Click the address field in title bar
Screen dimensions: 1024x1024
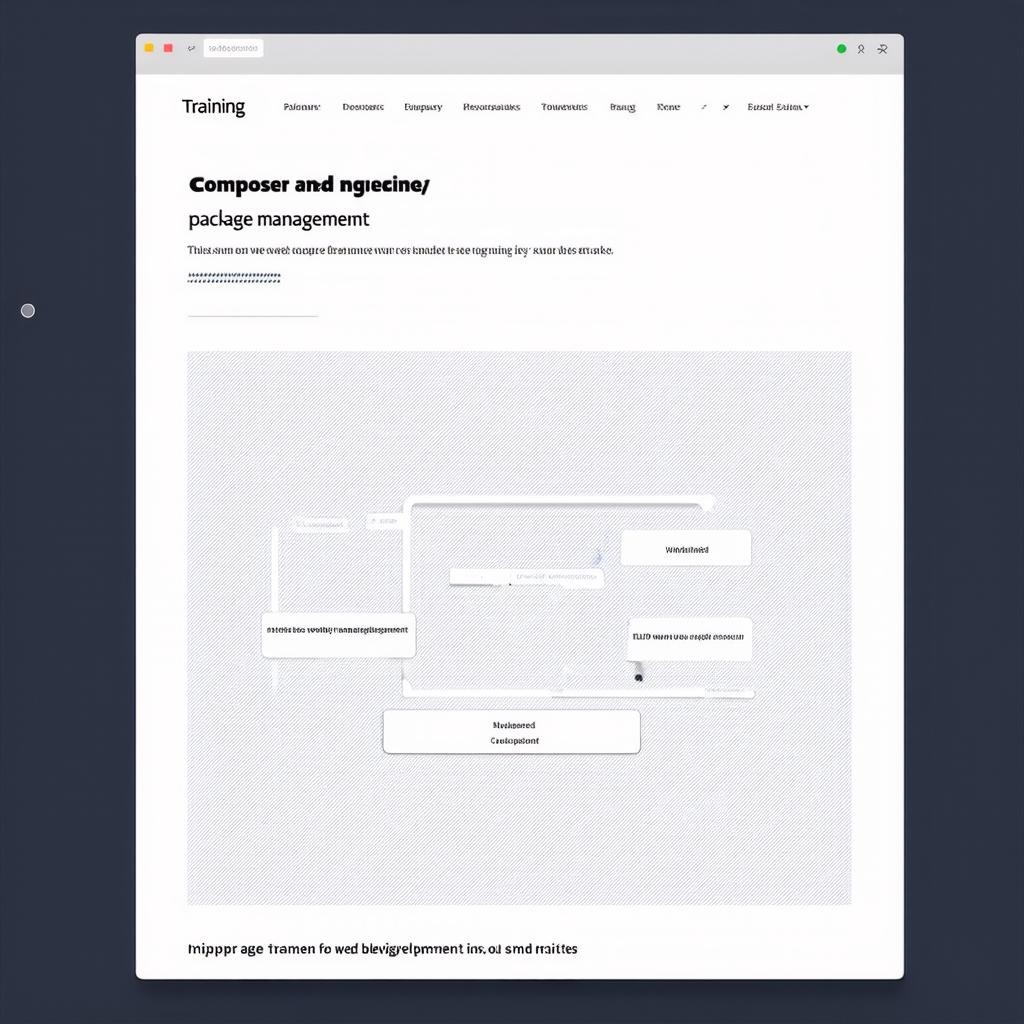point(233,48)
